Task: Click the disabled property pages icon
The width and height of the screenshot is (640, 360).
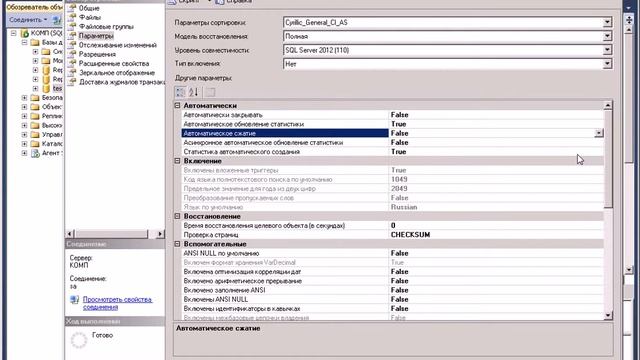Action: pyautogui.click(x=210, y=92)
